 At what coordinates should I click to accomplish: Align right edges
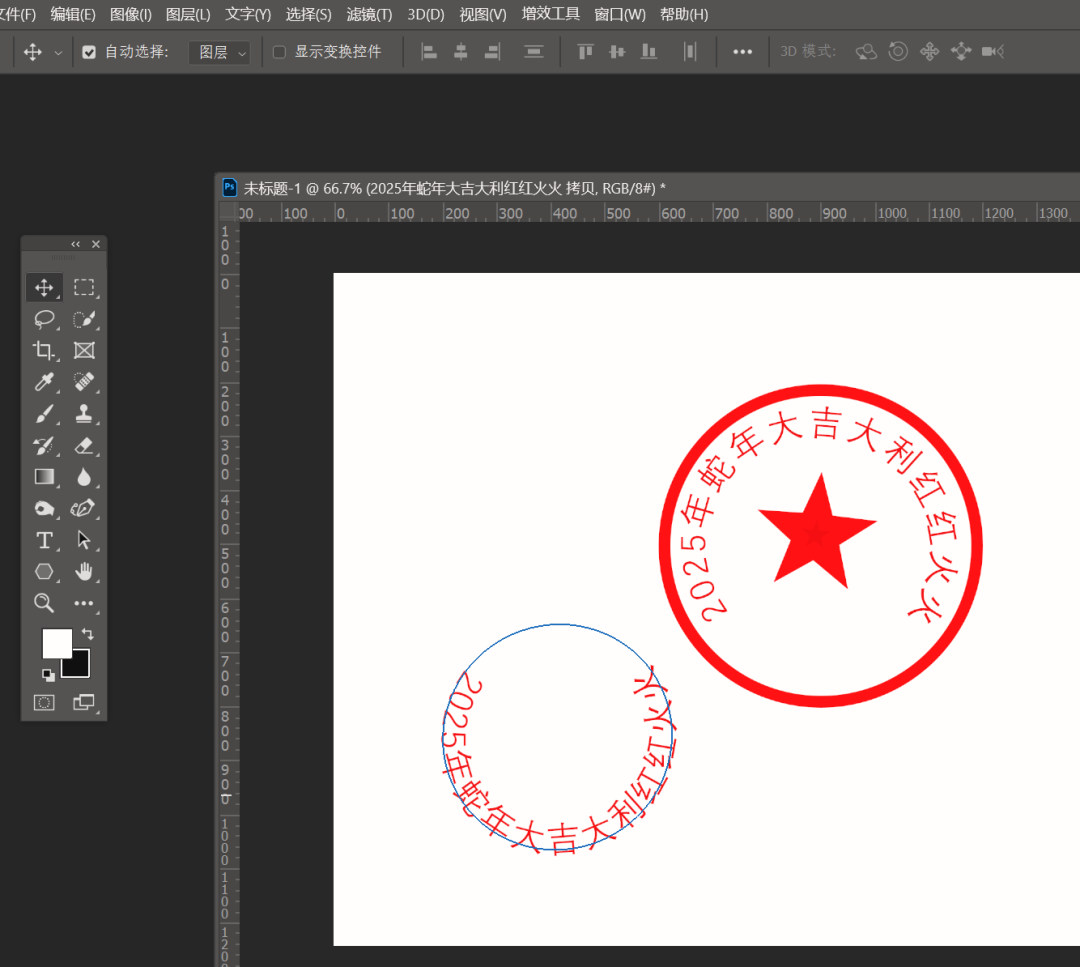coord(492,52)
